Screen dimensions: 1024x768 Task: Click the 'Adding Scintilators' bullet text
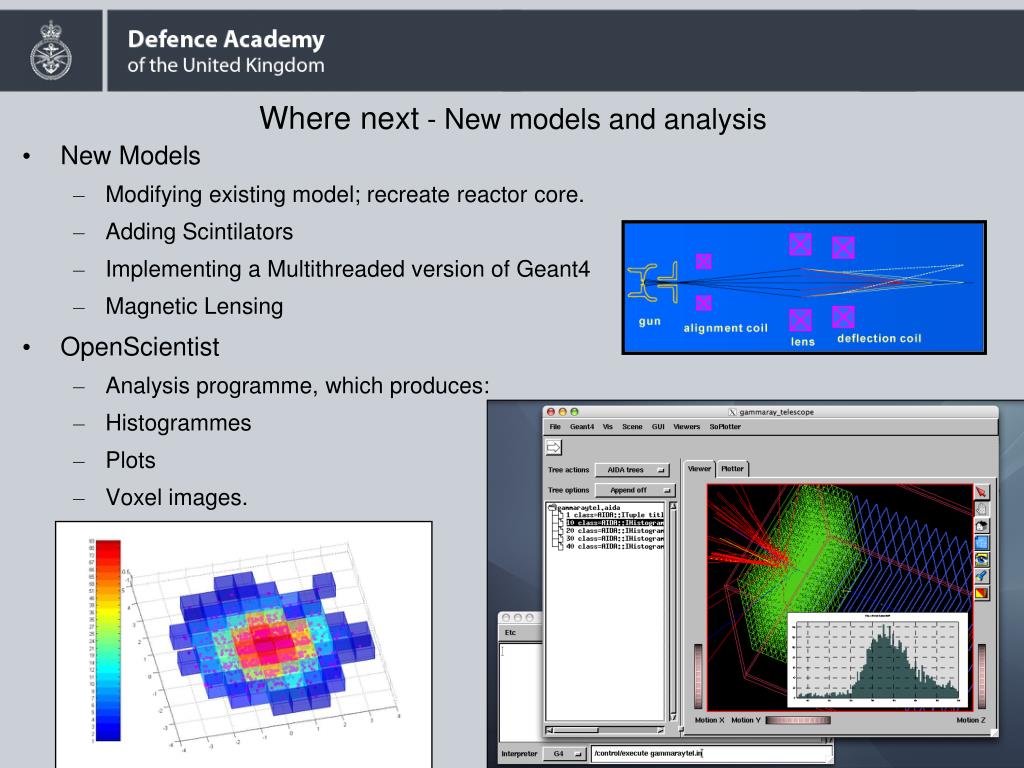199,232
